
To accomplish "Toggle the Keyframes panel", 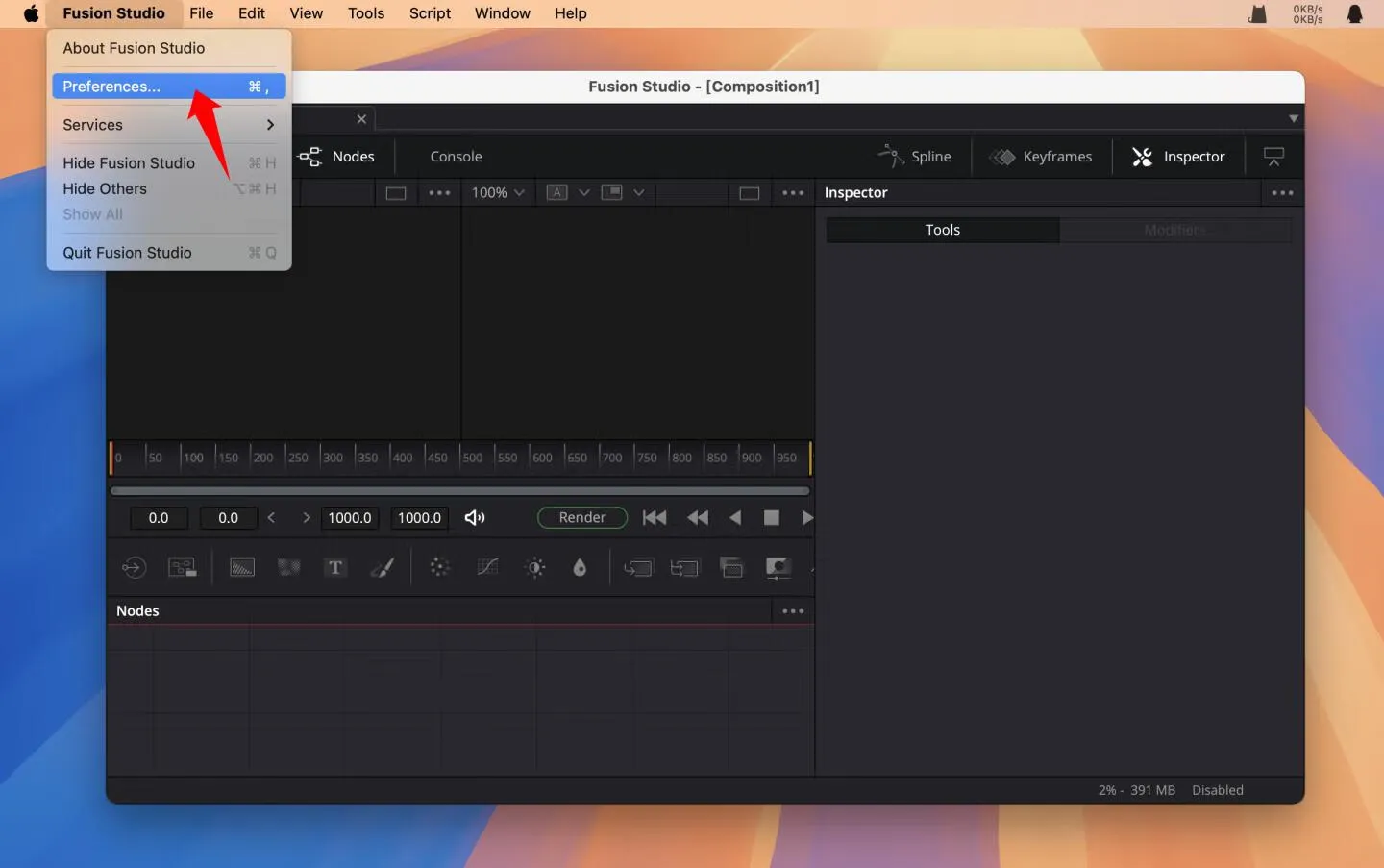I will tap(1042, 157).
